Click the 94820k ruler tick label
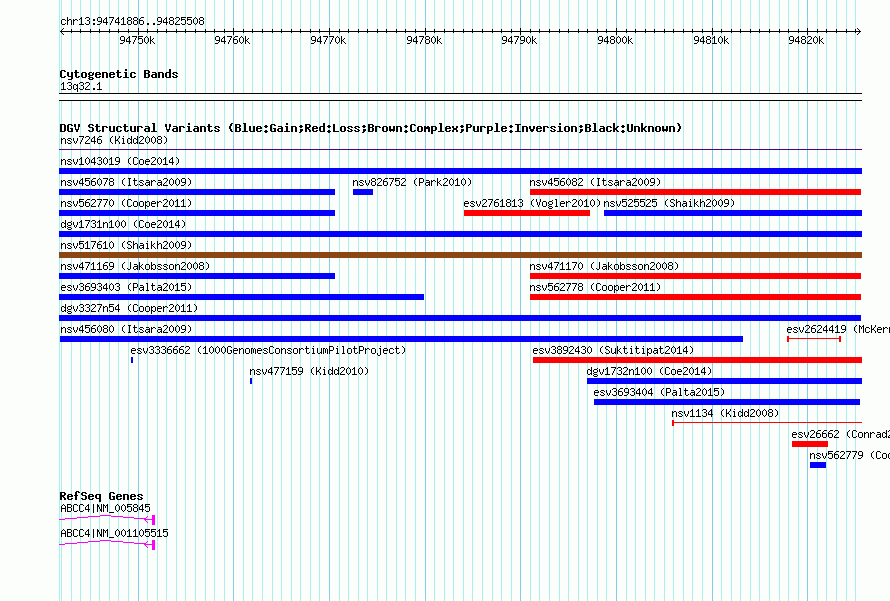Screen dimensions: 890x601 [x=806, y=40]
